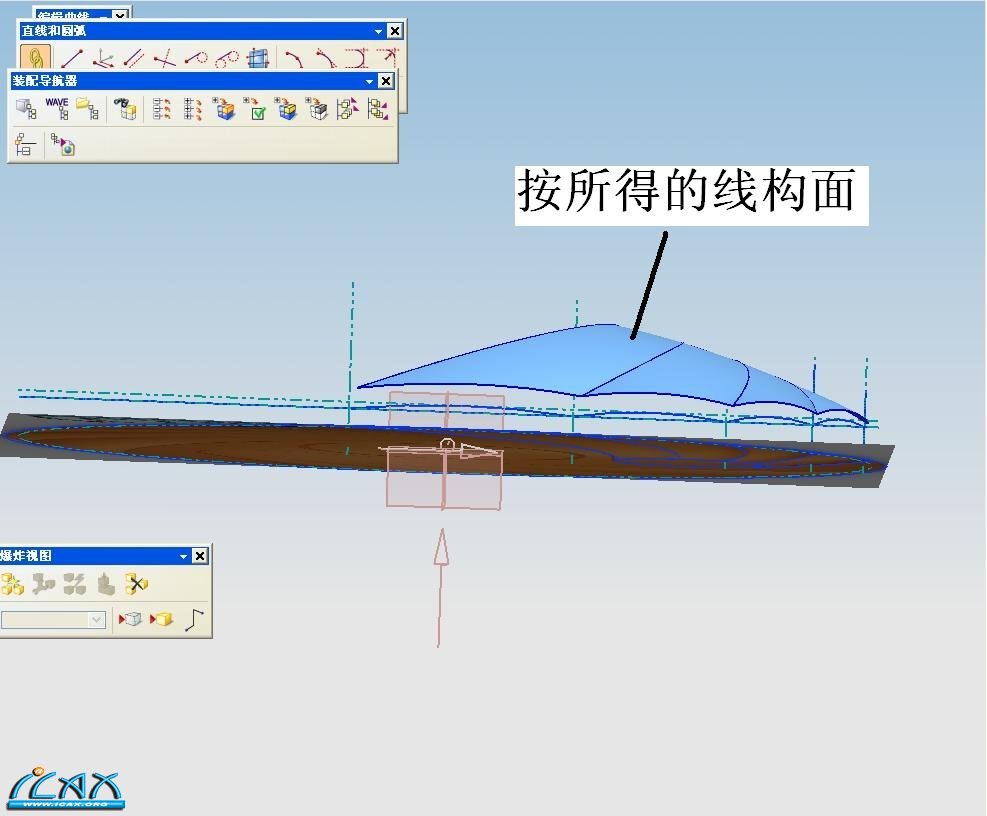Click the green checkmark component icon
The height and width of the screenshot is (816, 987).
255,109
